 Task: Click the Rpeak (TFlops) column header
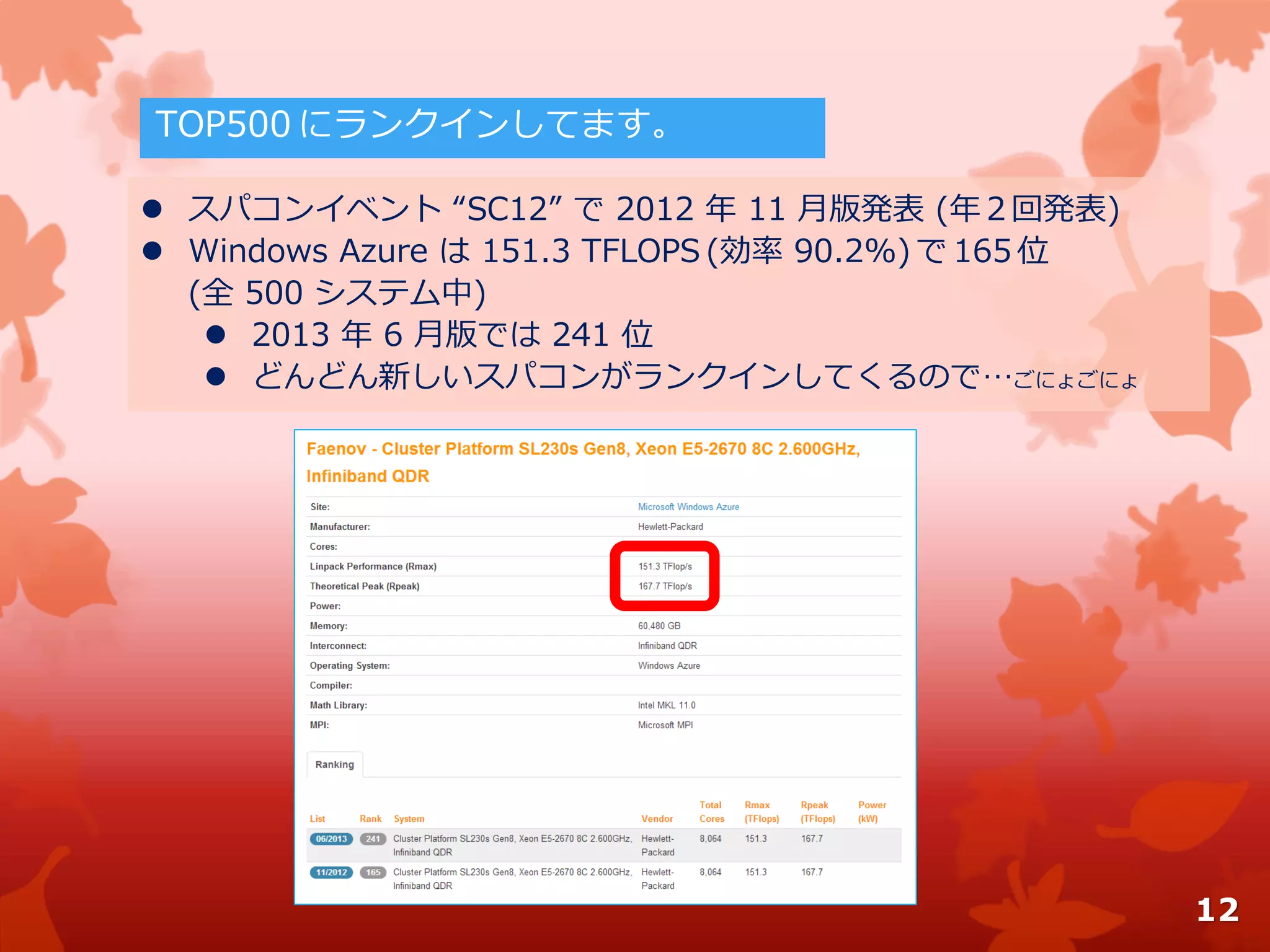coord(818,812)
